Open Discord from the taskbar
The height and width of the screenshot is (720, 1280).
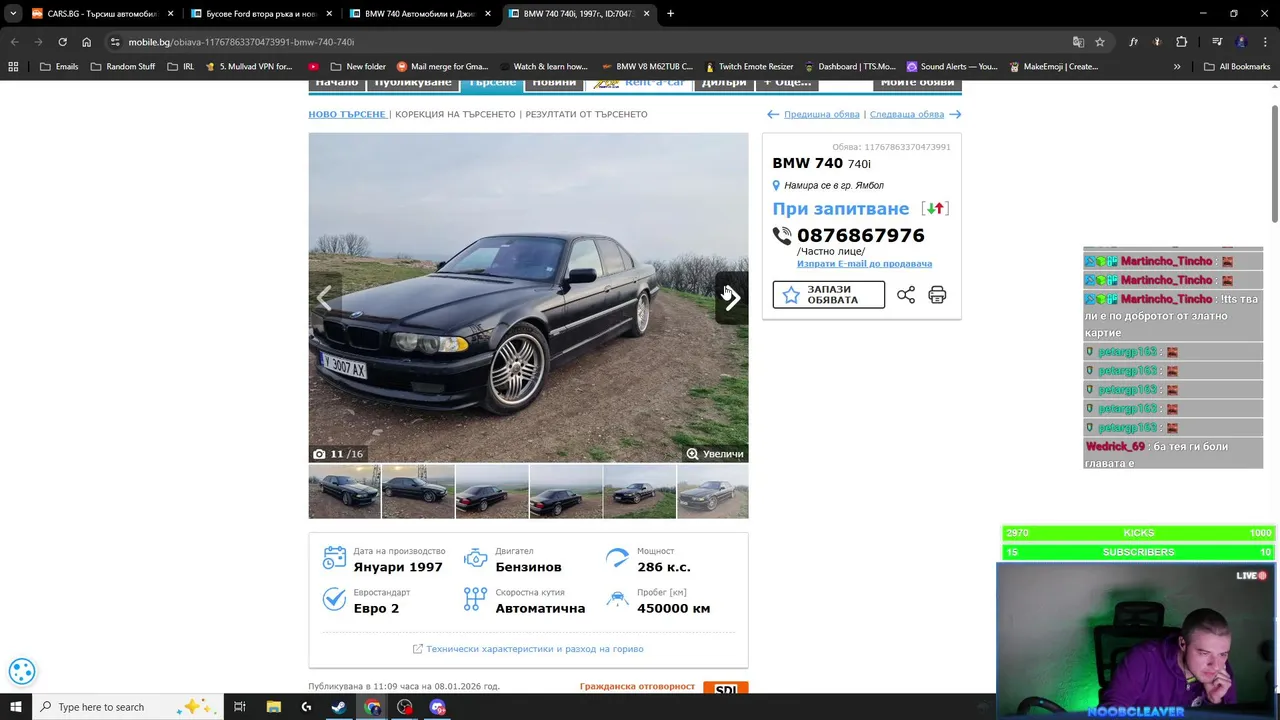pos(437,707)
